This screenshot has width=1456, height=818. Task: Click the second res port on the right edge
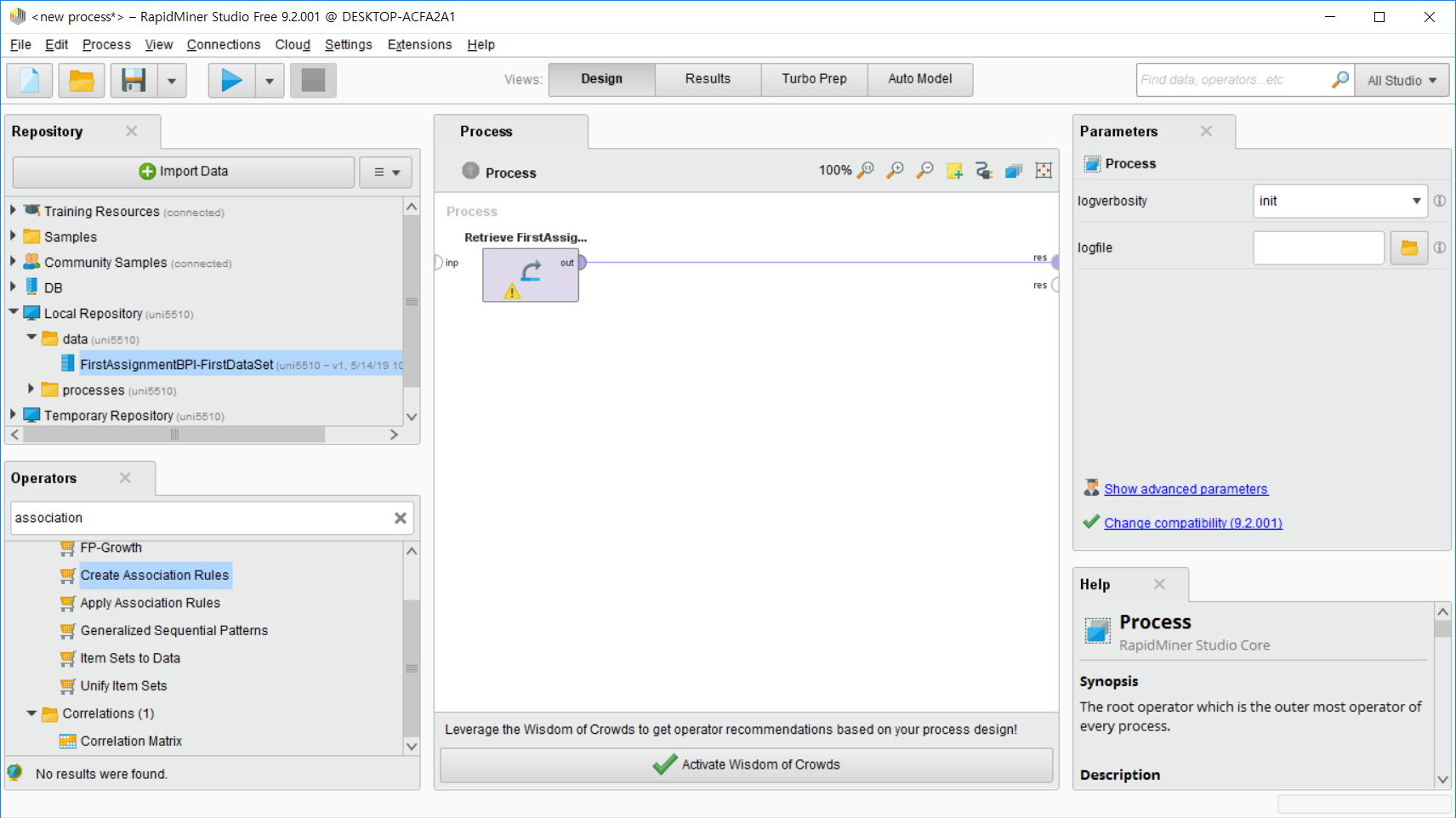(x=1055, y=285)
